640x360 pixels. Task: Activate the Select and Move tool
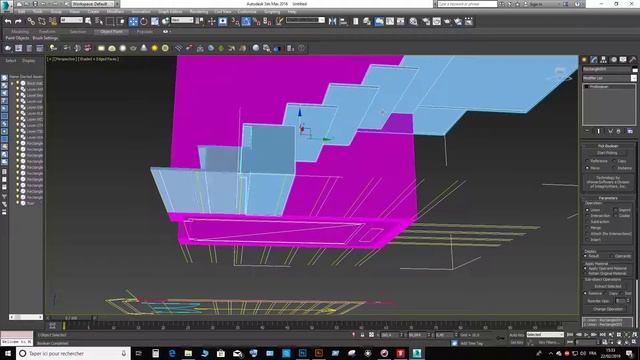click(x=133, y=21)
